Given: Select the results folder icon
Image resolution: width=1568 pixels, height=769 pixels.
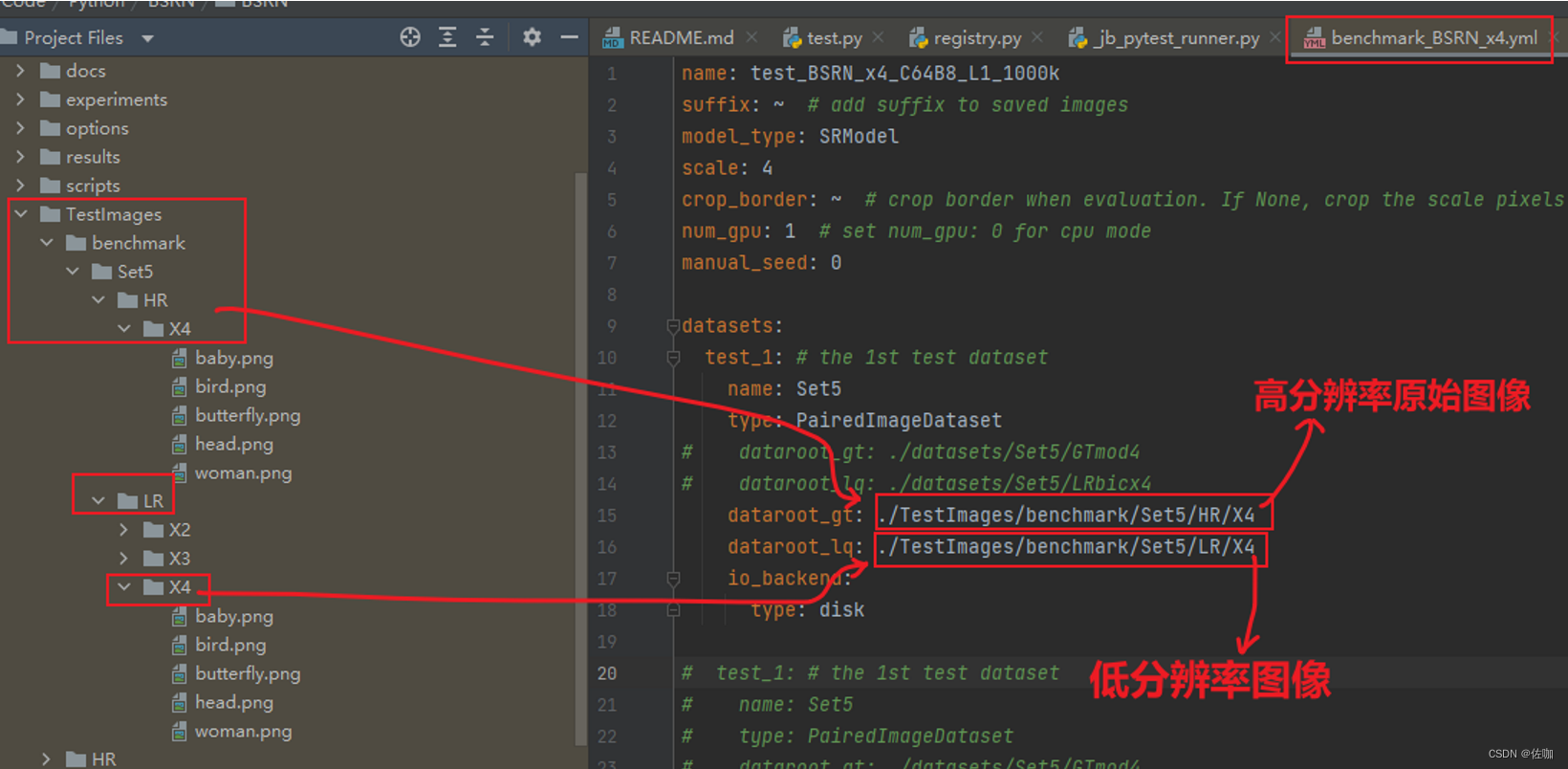Looking at the screenshot, I should 50,157.
